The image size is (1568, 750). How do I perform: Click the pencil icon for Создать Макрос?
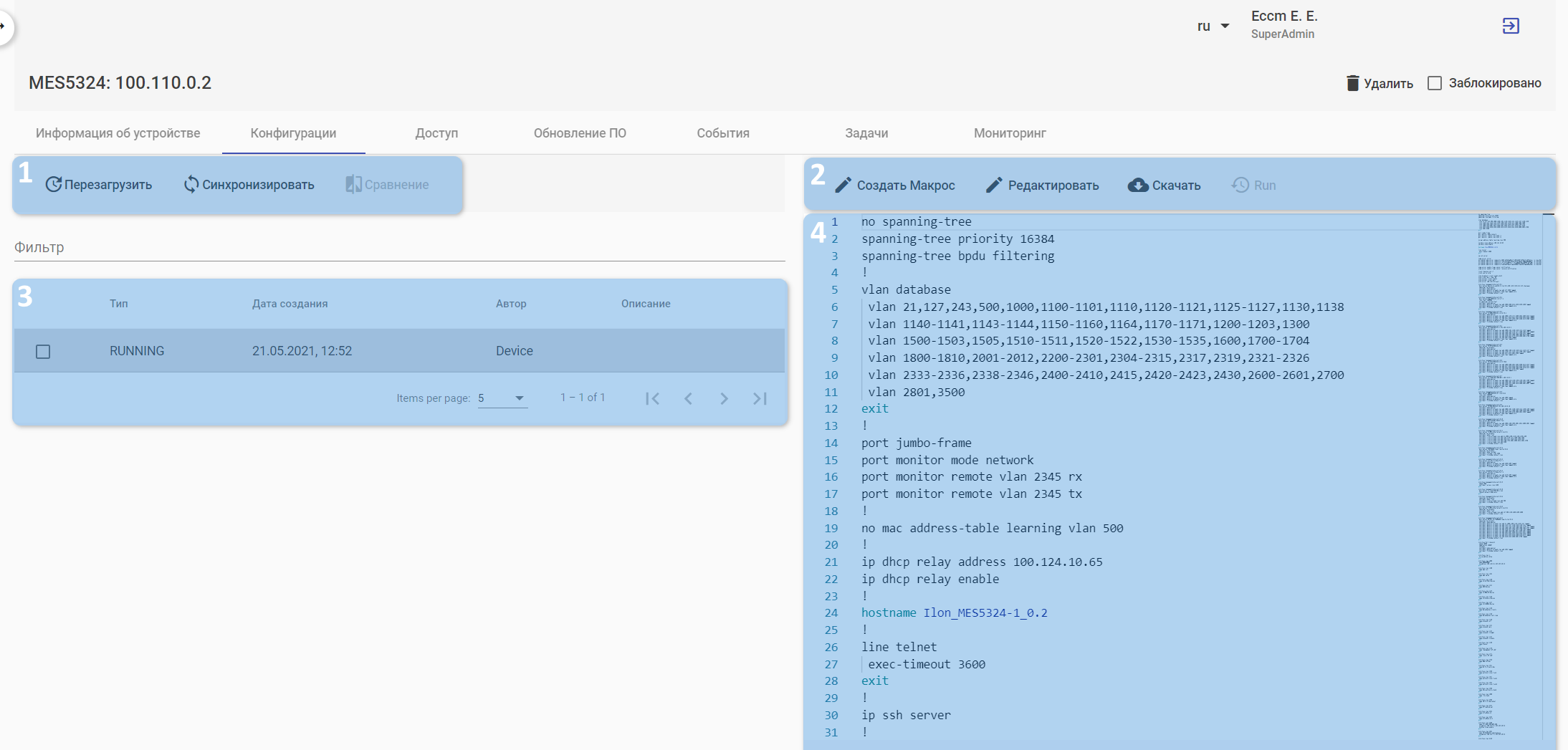tap(843, 186)
